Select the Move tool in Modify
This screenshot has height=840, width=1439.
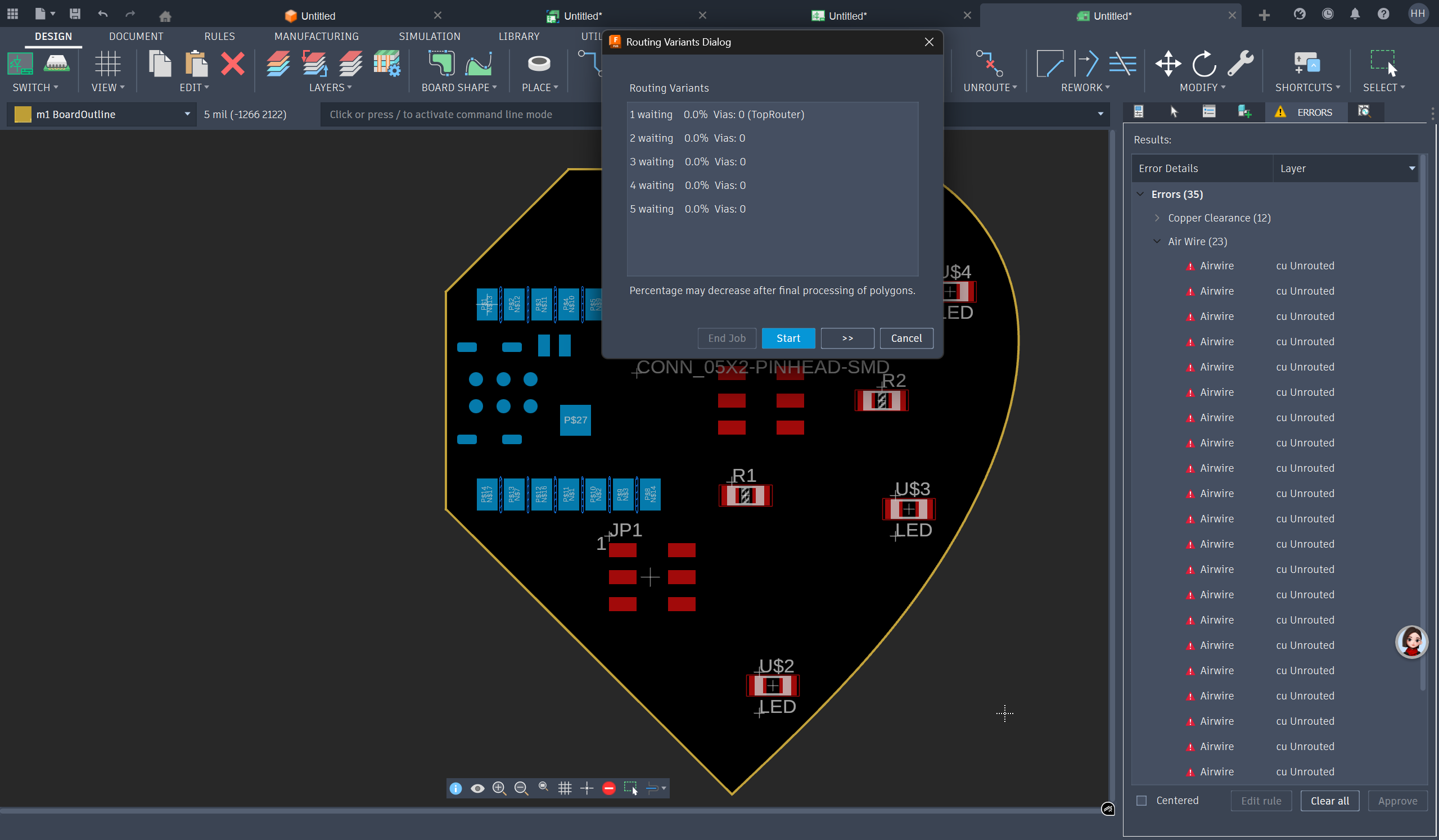[1168, 64]
